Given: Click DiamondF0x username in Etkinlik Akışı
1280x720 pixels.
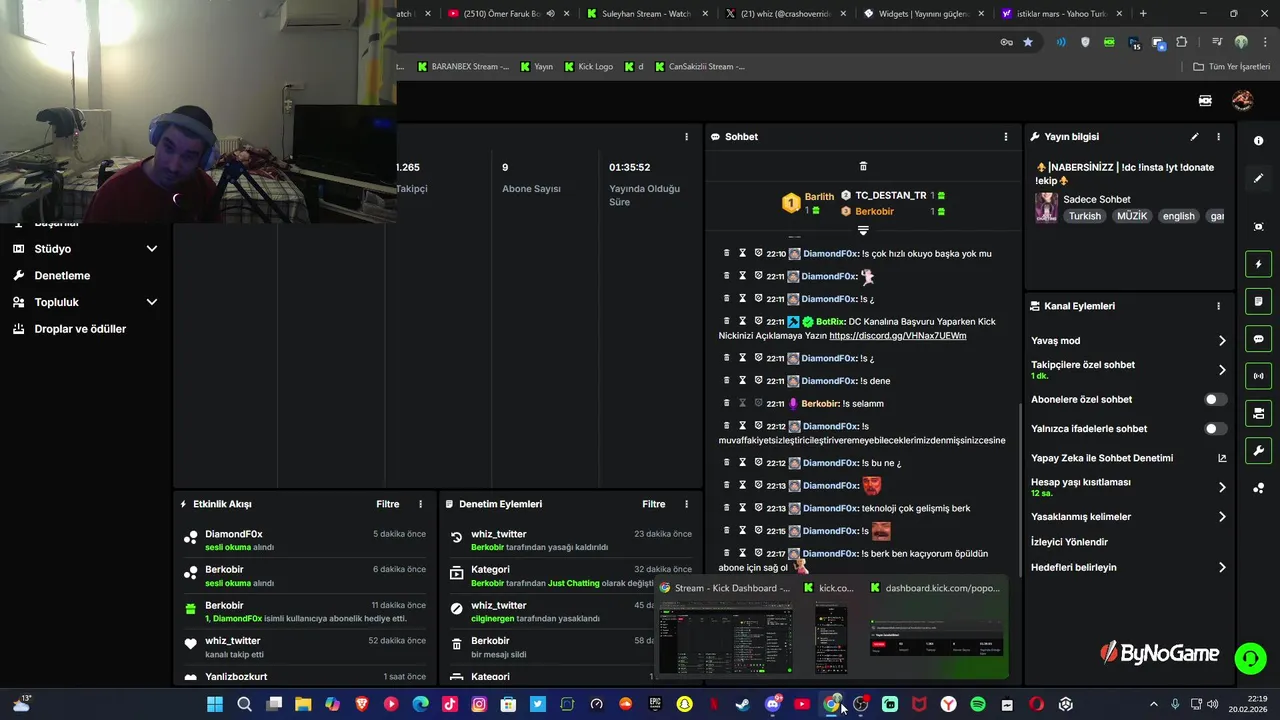Looking at the screenshot, I should 234,534.
